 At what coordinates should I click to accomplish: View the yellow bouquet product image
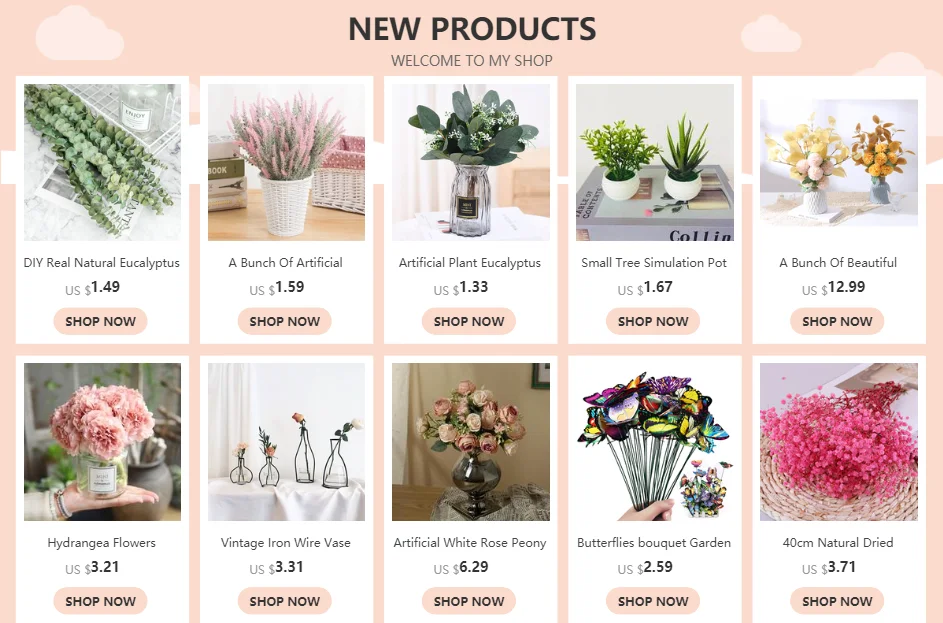pyautogui.click(x=839, y=162)
